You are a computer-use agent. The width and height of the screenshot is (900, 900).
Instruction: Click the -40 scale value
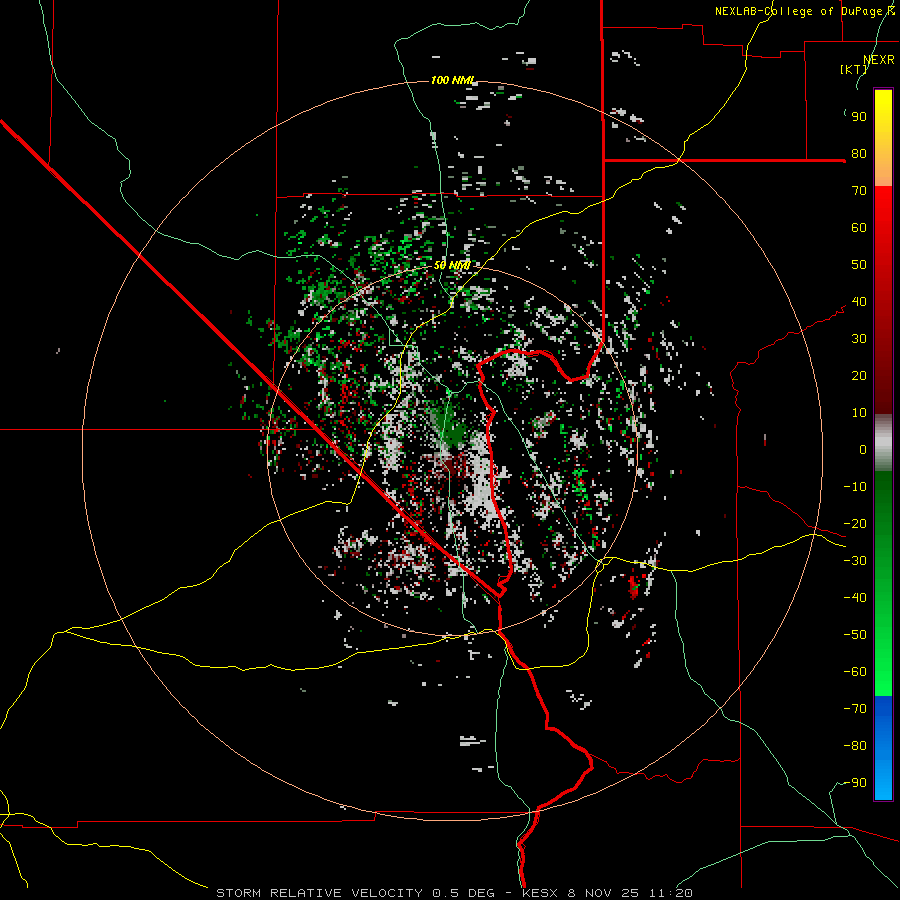(x=855, y=598)
